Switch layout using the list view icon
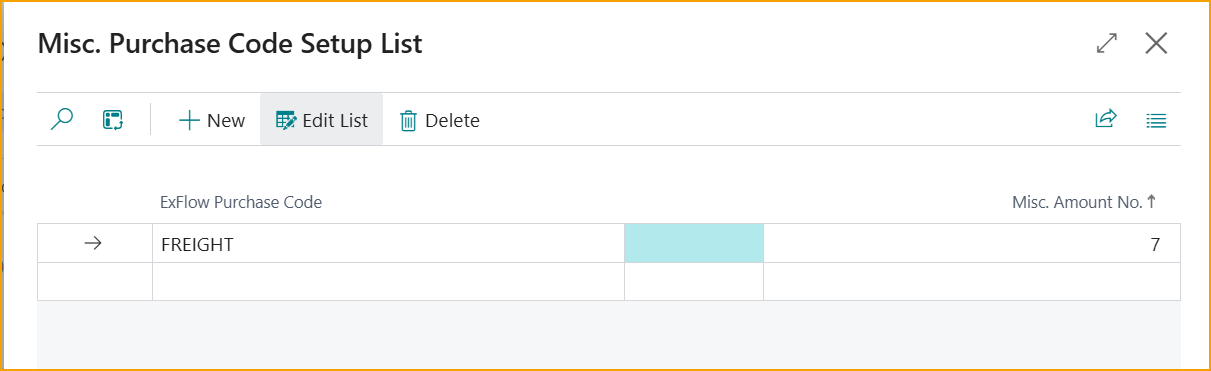The height and width of the screenshot is (371, 1211). coord(1156,120)
